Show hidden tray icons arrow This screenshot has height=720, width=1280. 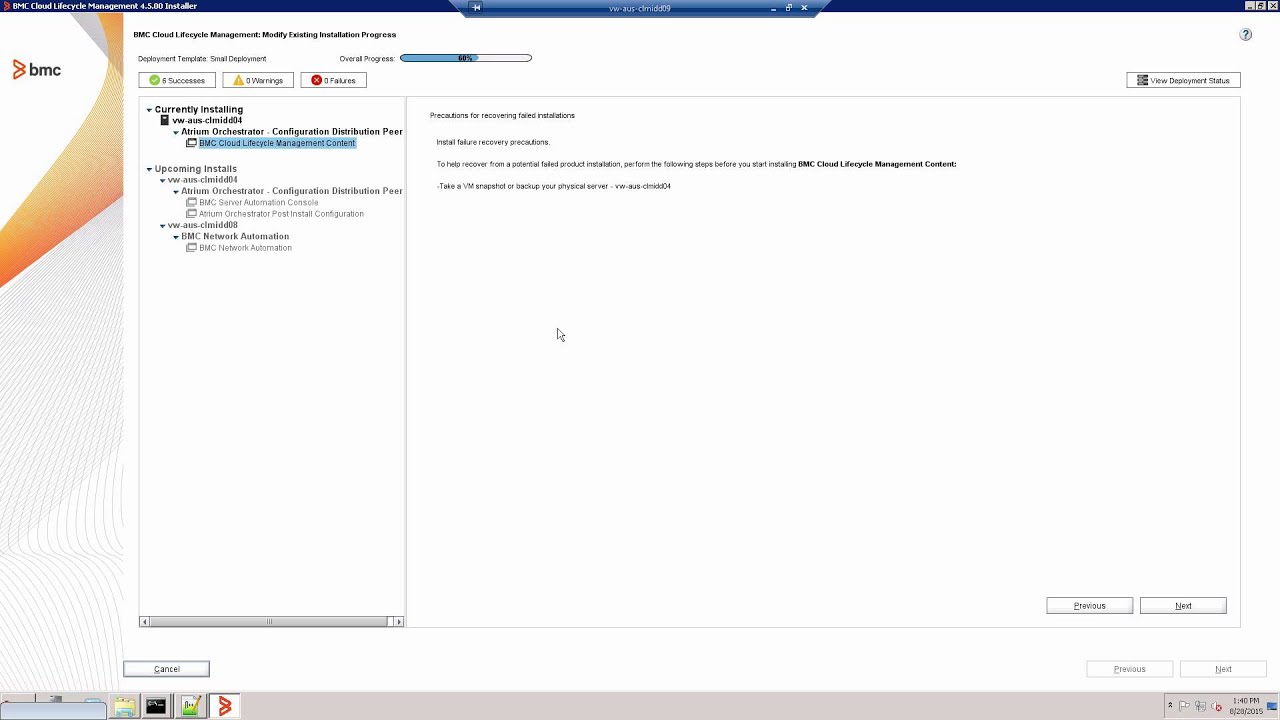(x=1170, y=706)
